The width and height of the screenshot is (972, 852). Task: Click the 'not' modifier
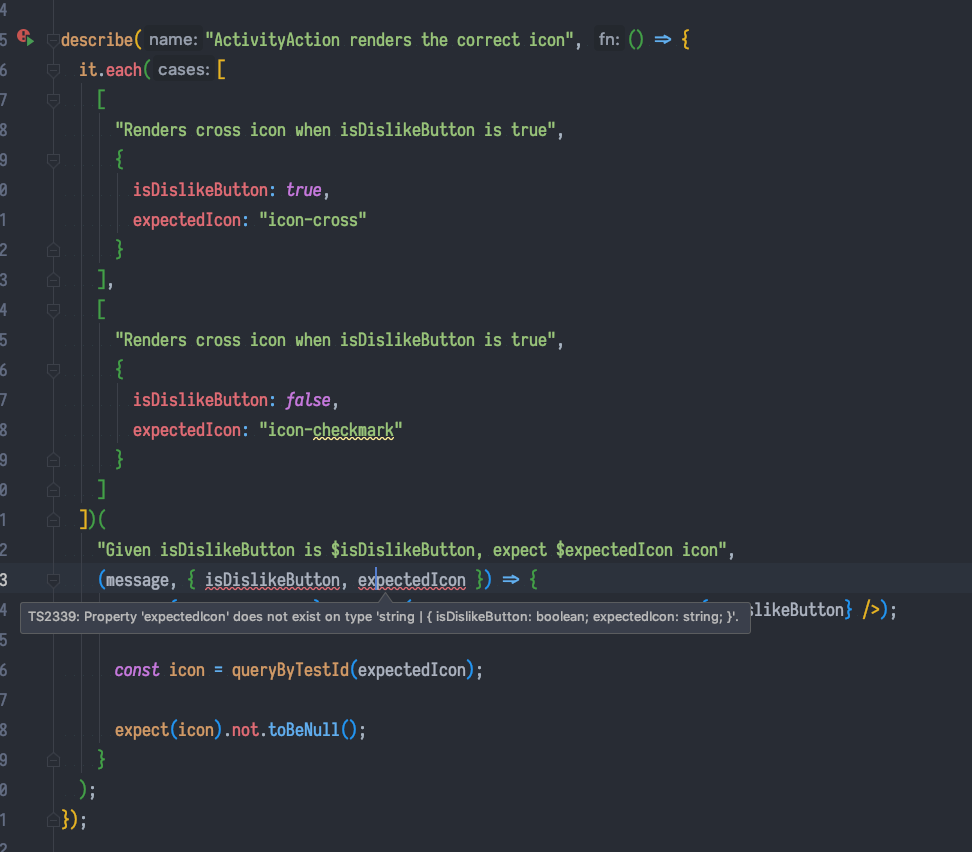click(245, 730)
